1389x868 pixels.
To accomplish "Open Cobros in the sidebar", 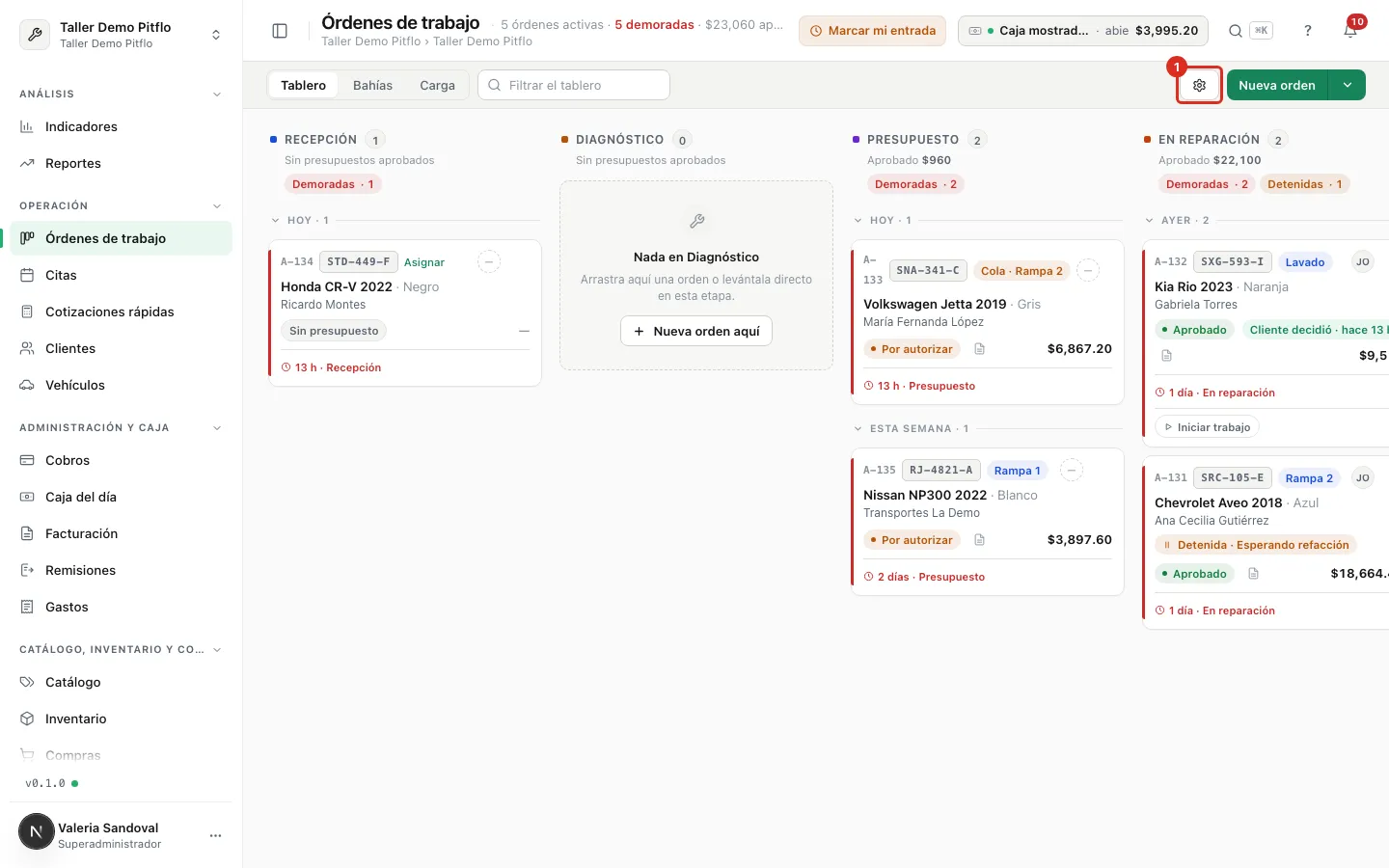I will tap(121, 460).
